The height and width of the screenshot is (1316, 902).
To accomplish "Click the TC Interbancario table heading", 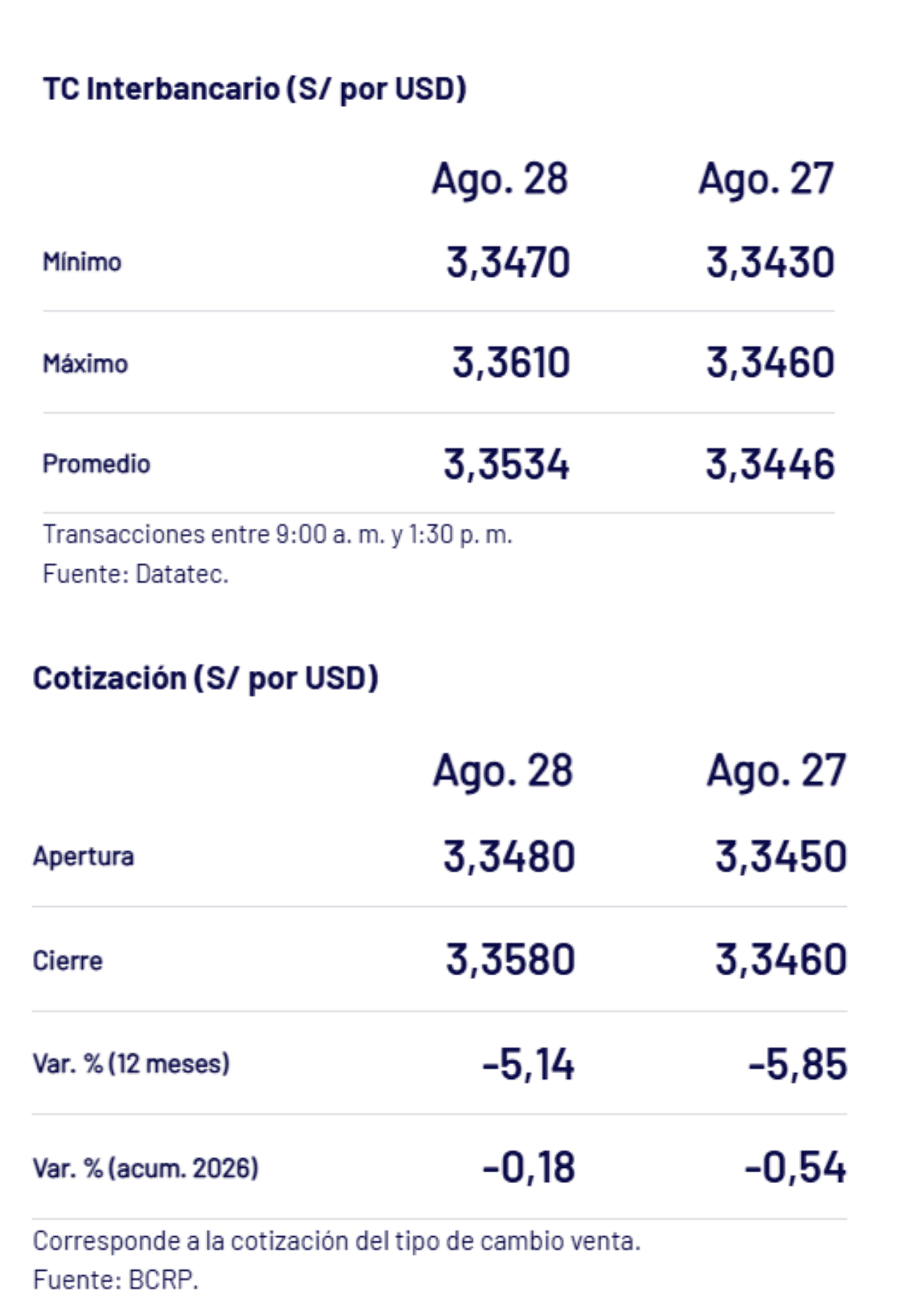I will [x=255, y=89].
